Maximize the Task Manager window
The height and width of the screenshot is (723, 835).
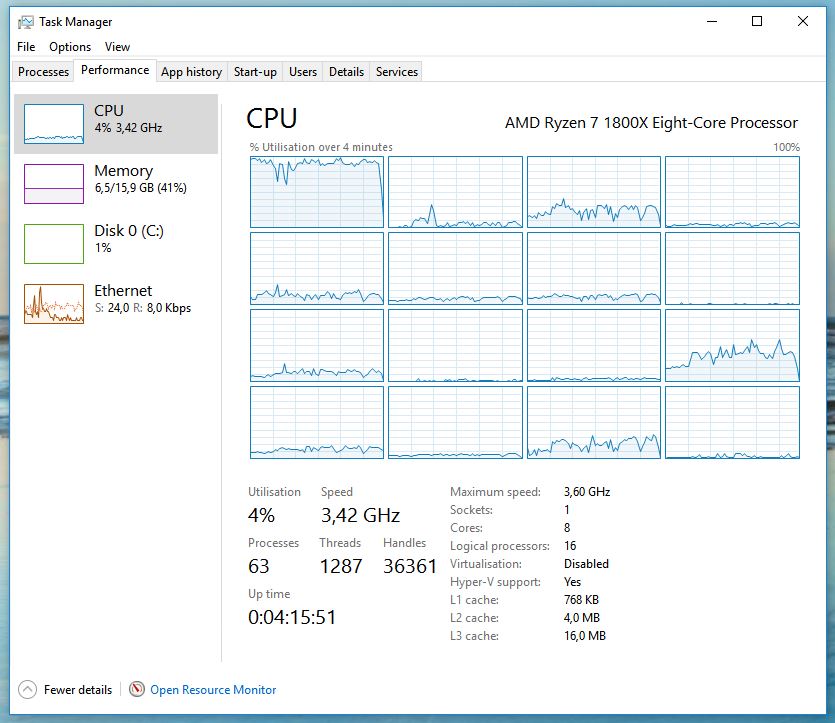(757, 21)
